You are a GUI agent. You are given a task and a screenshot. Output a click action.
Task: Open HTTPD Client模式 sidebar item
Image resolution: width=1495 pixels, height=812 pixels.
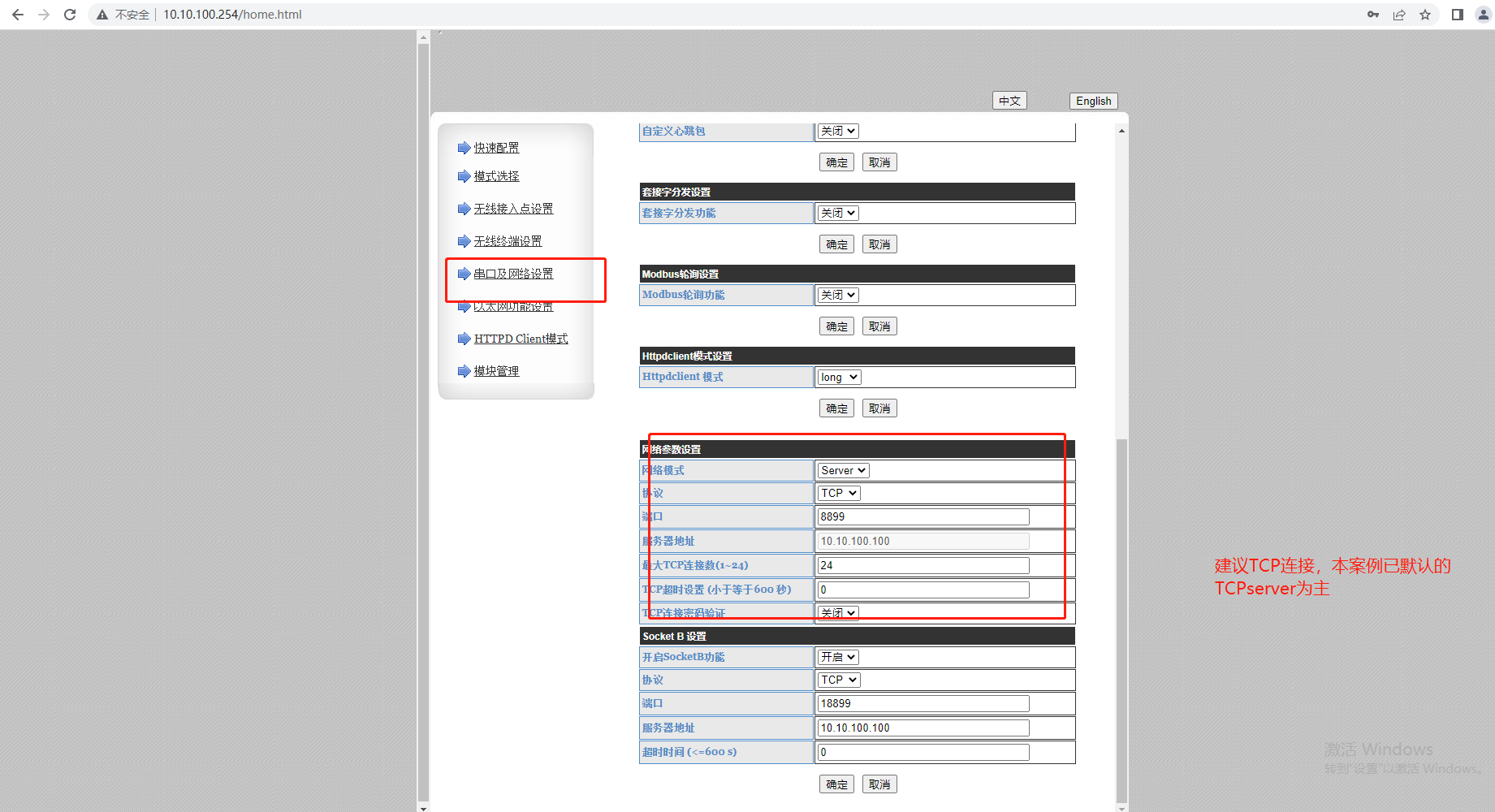[x=521, y=339]
